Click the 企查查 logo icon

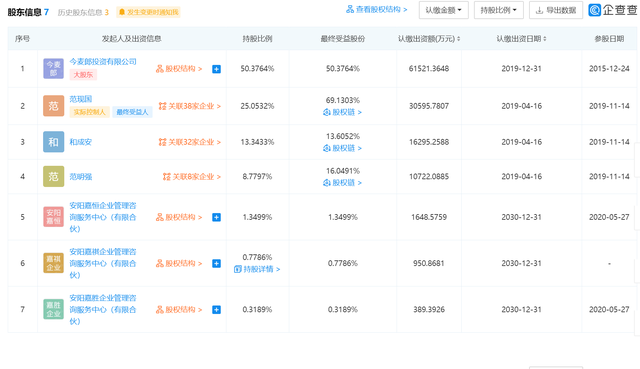coord(594,10)
